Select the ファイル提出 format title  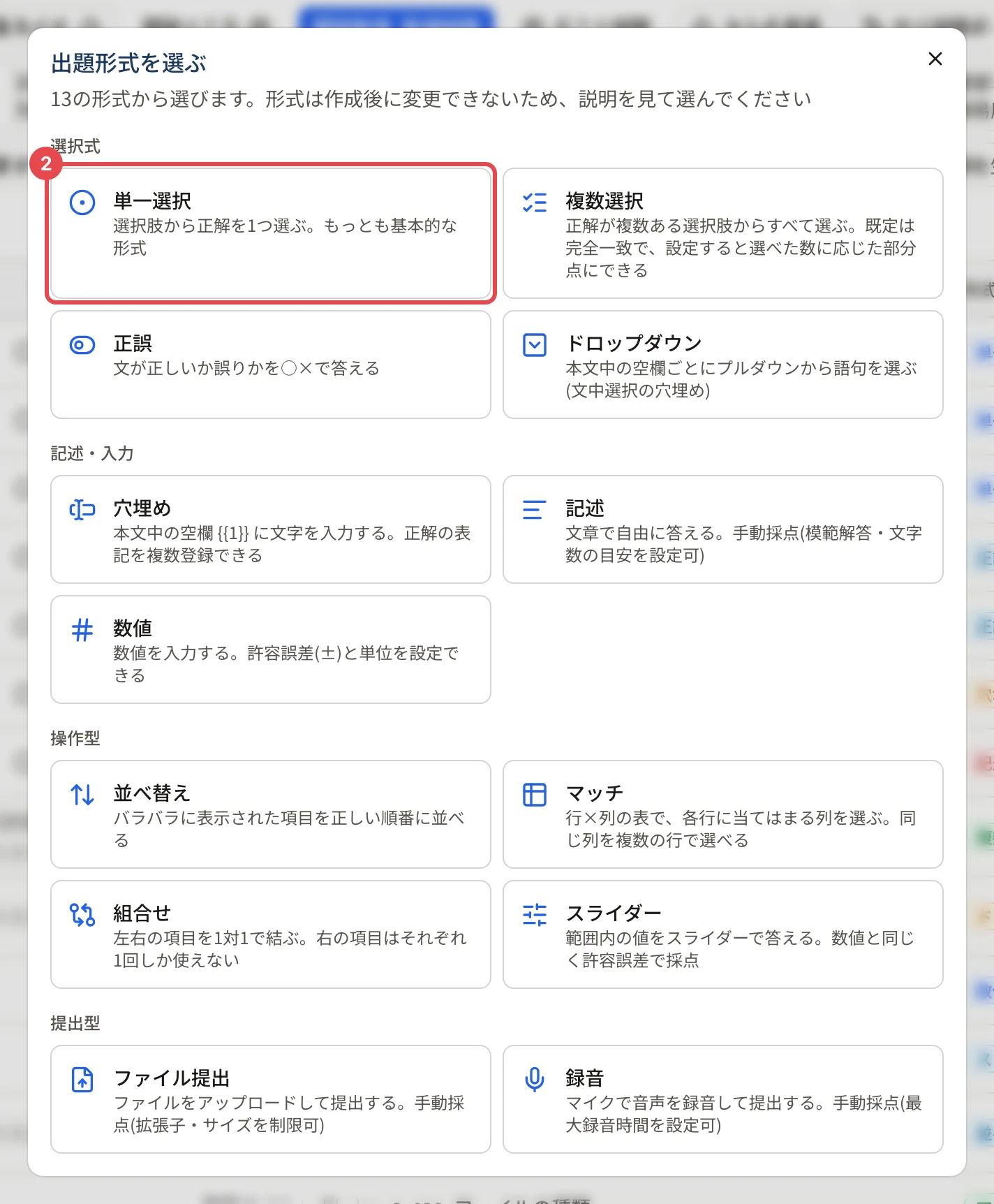[172, 1078]
